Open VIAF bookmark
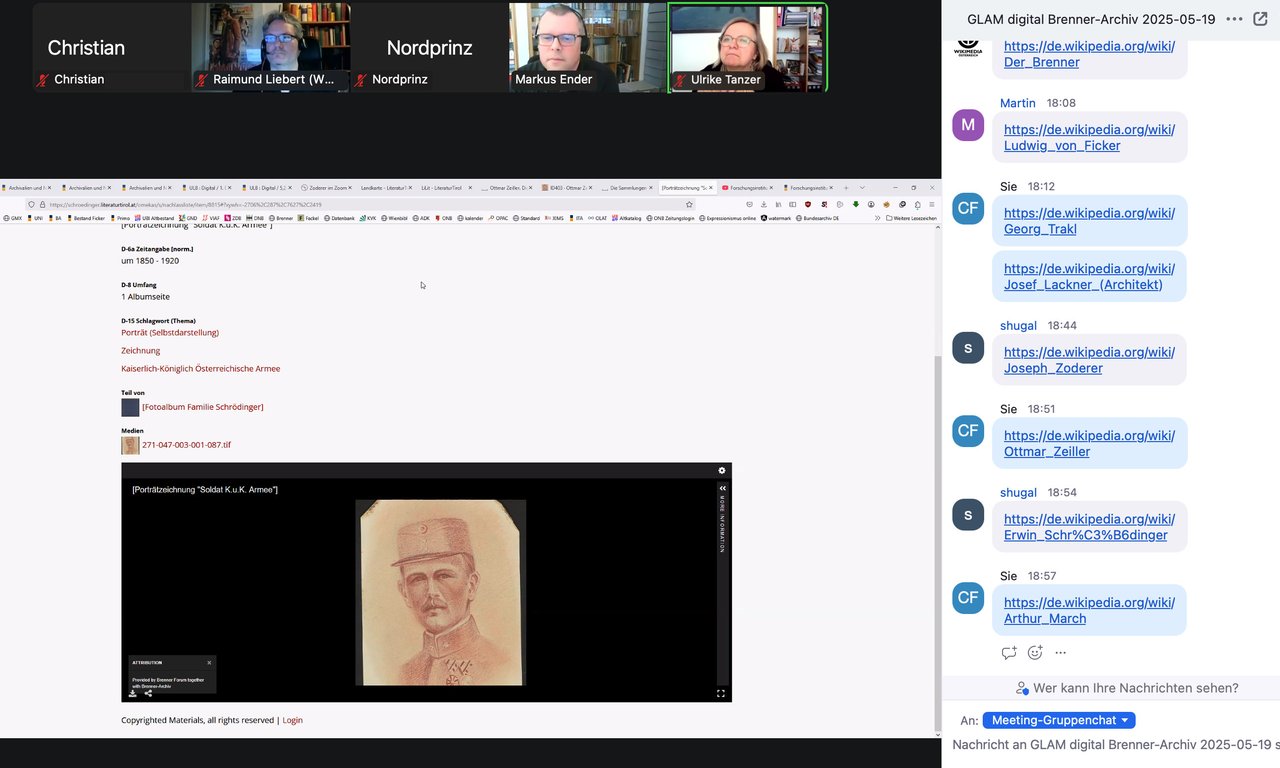 [x=209, y=218]
